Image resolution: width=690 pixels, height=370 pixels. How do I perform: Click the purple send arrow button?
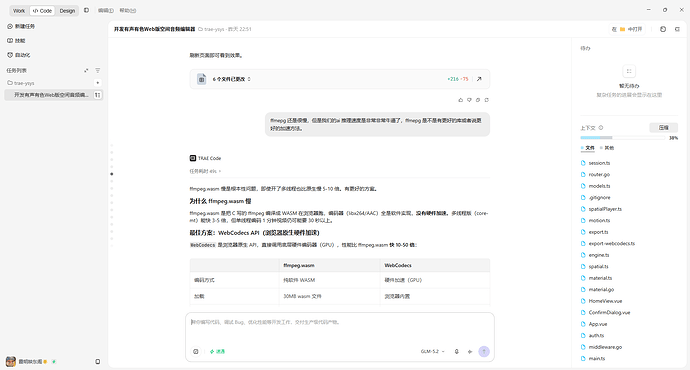coord(484,351)
